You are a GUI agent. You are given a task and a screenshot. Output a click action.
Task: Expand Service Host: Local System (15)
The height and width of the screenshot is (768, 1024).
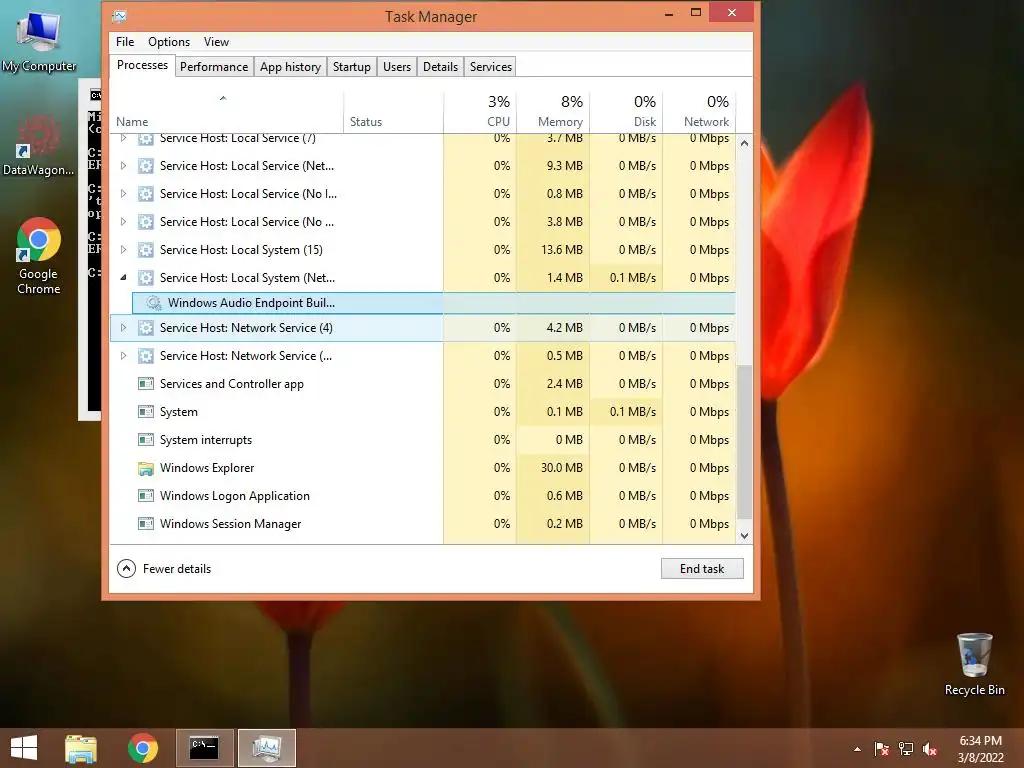click(123, 250)
